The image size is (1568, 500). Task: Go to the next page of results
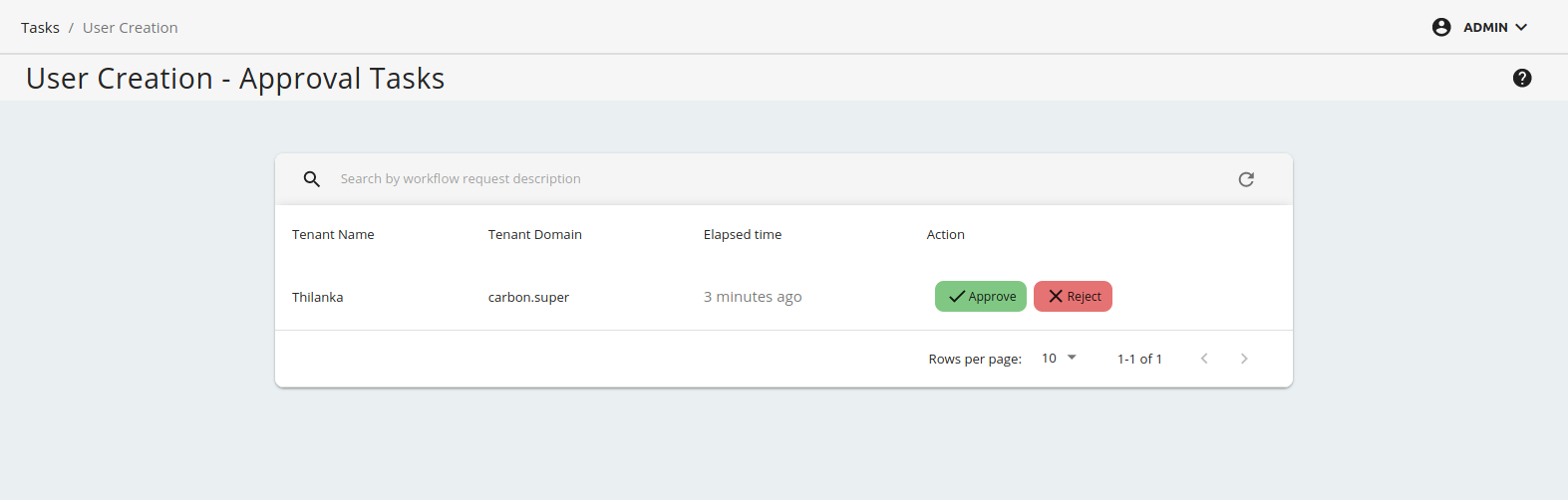1243,359
